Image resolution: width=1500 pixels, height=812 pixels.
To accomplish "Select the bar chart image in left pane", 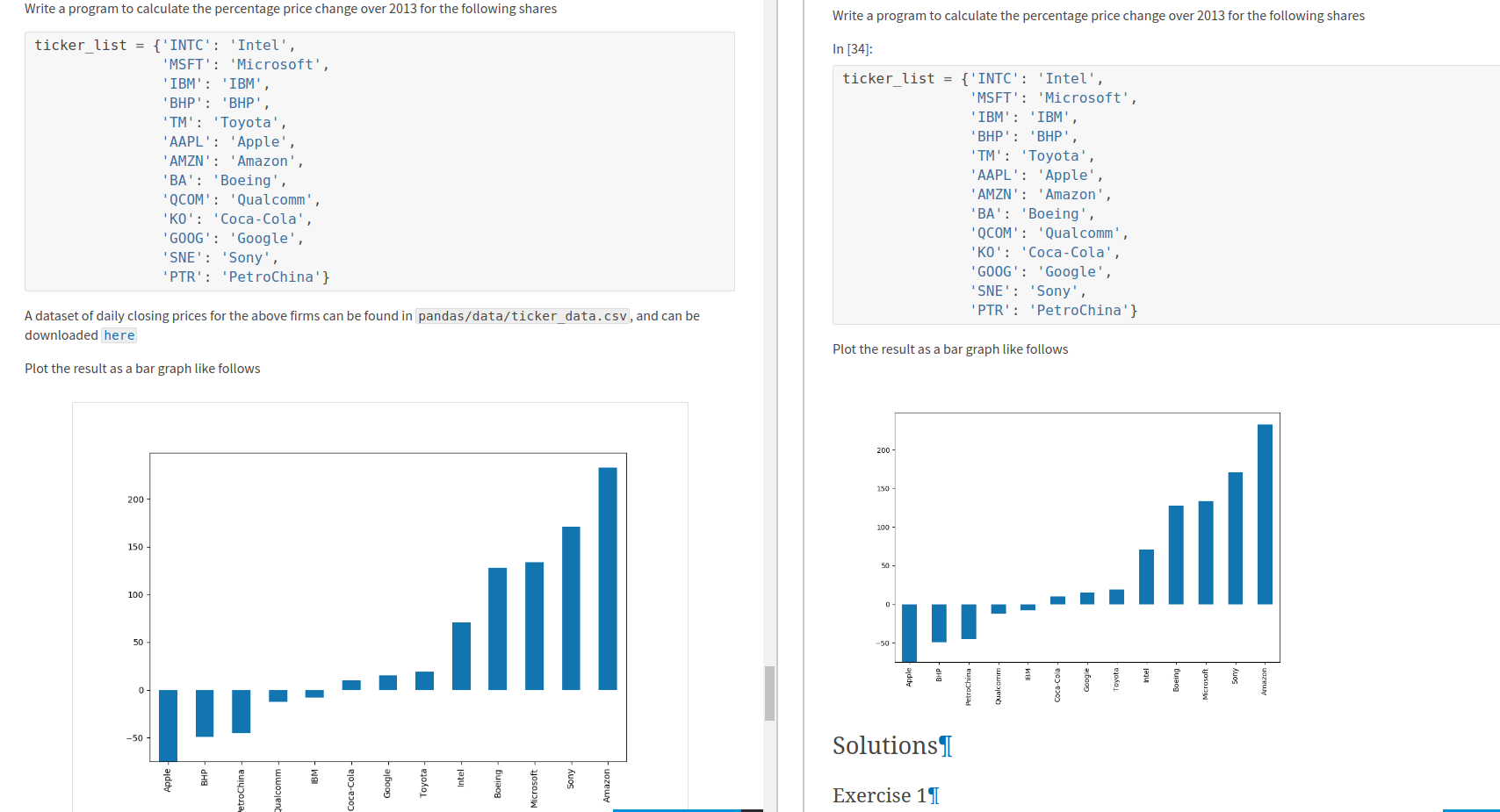I will (x=379, y=606).
